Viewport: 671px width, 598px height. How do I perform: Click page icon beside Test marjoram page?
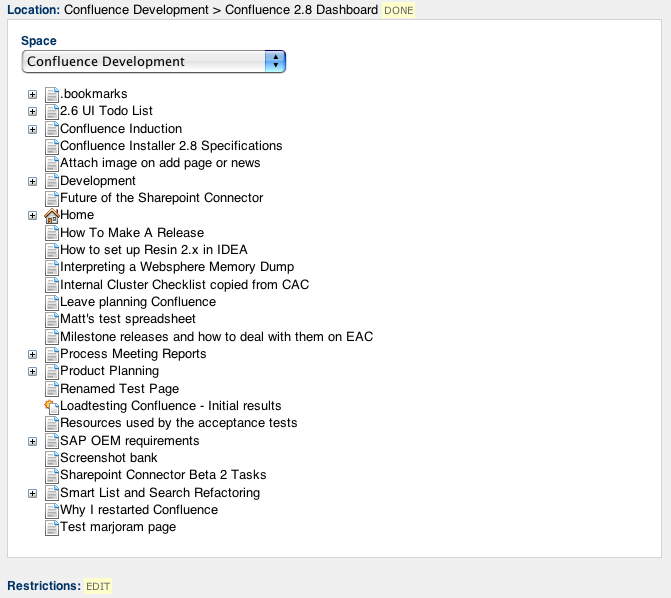click(52, 528)
